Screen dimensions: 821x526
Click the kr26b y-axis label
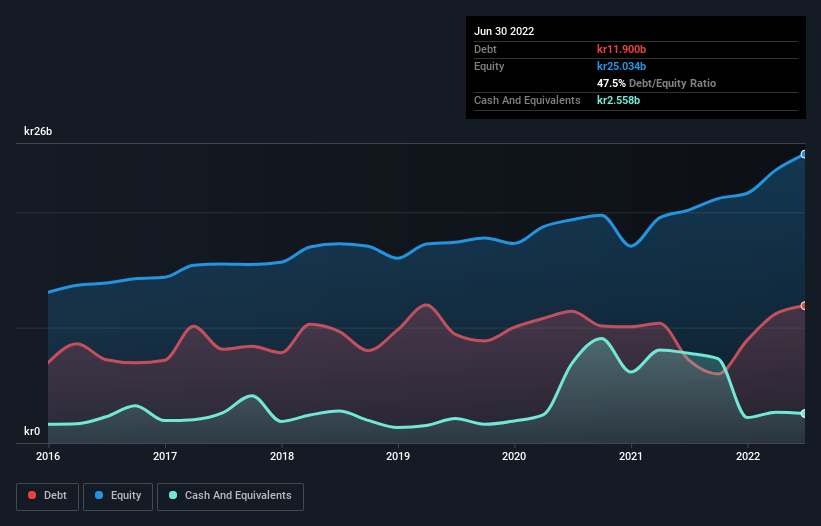tap(38, 131)
